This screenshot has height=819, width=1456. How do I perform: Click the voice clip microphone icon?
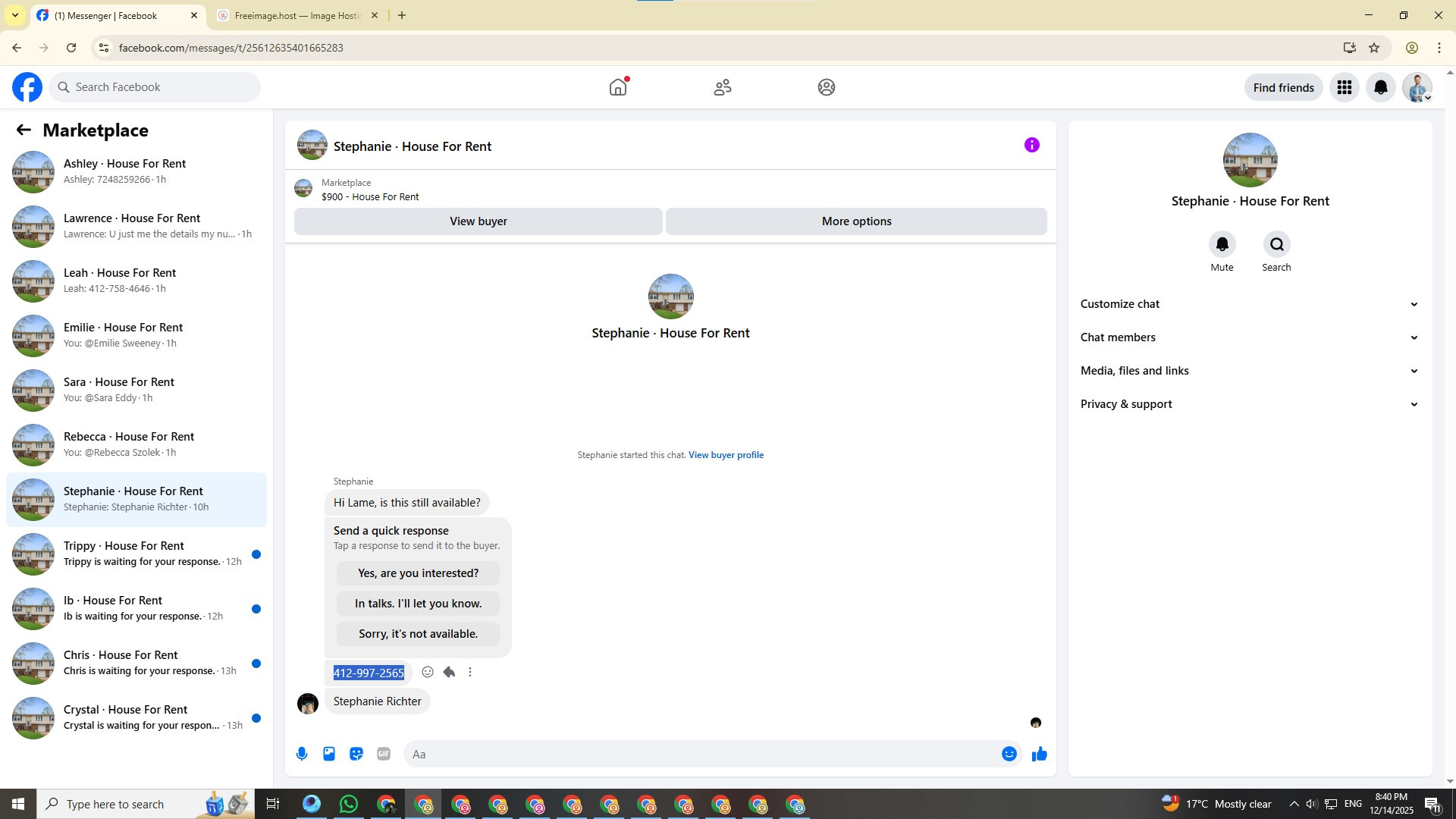(302, 754)
